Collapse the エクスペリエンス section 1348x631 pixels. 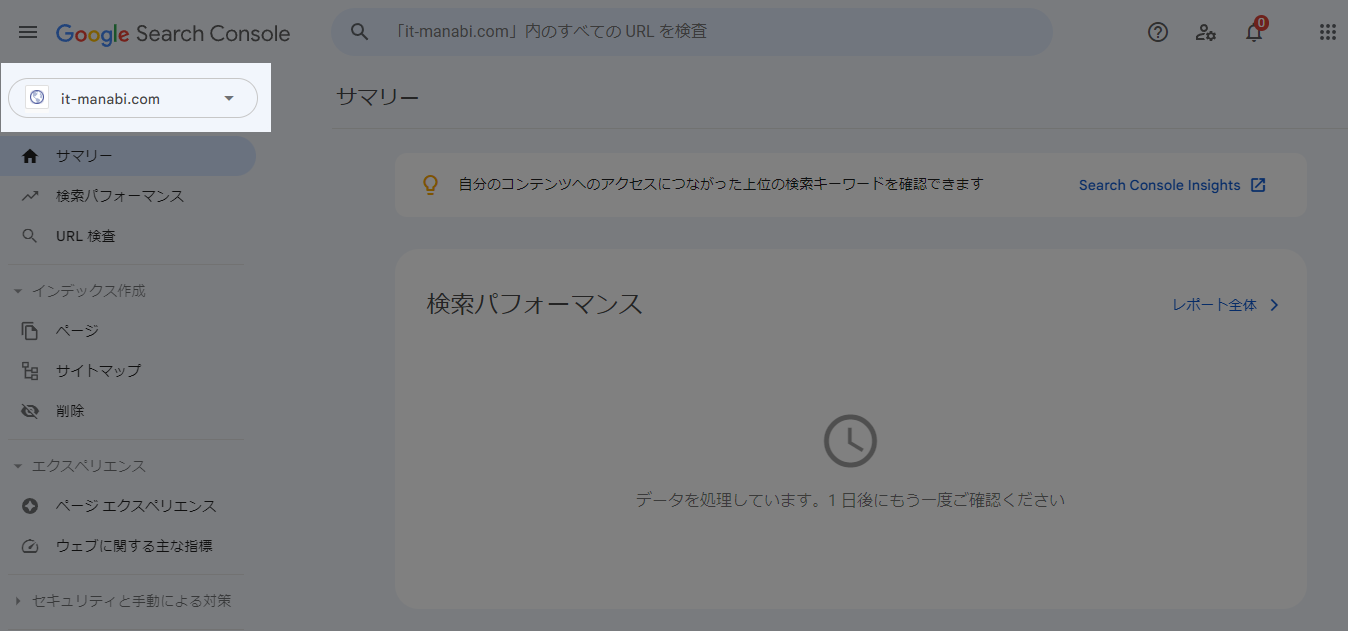[x=17, y=466]
